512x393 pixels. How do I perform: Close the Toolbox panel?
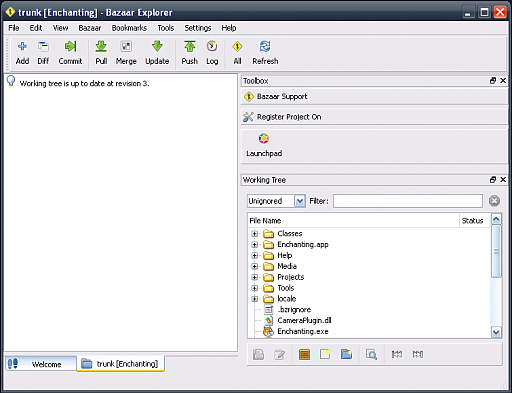[x=503, y=81]
